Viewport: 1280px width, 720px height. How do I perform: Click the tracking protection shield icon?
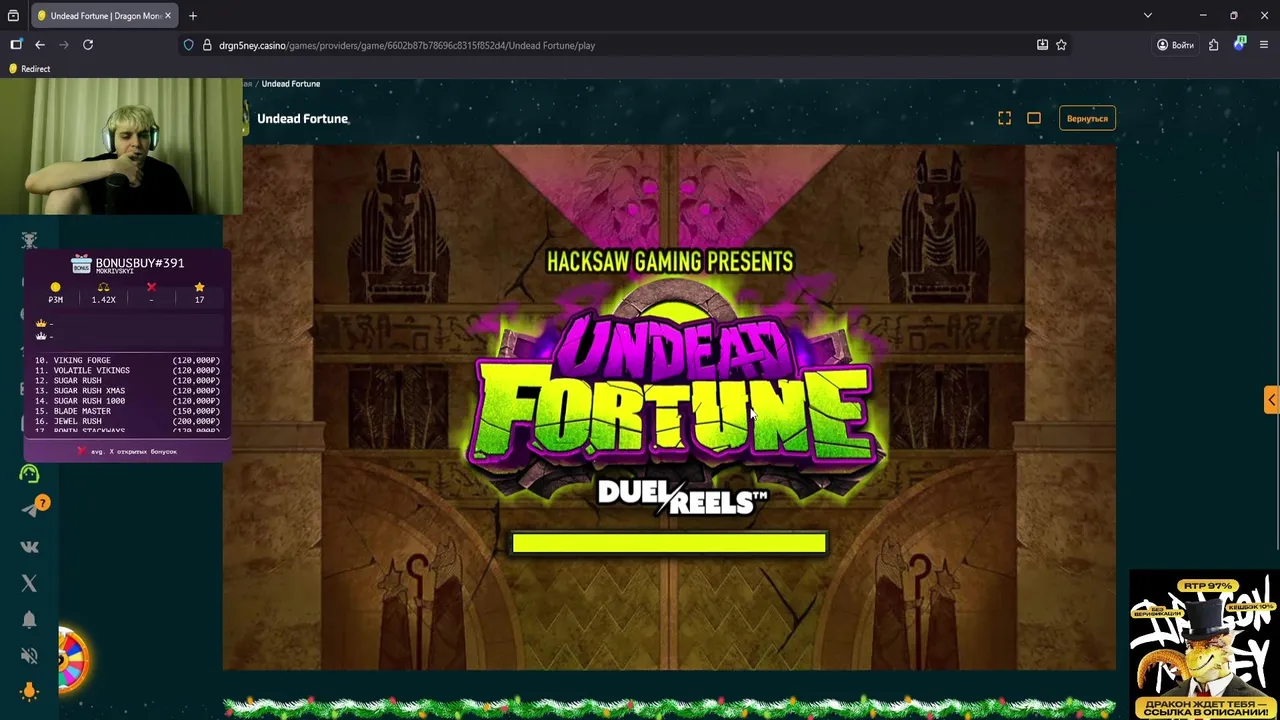coord(188,45)
